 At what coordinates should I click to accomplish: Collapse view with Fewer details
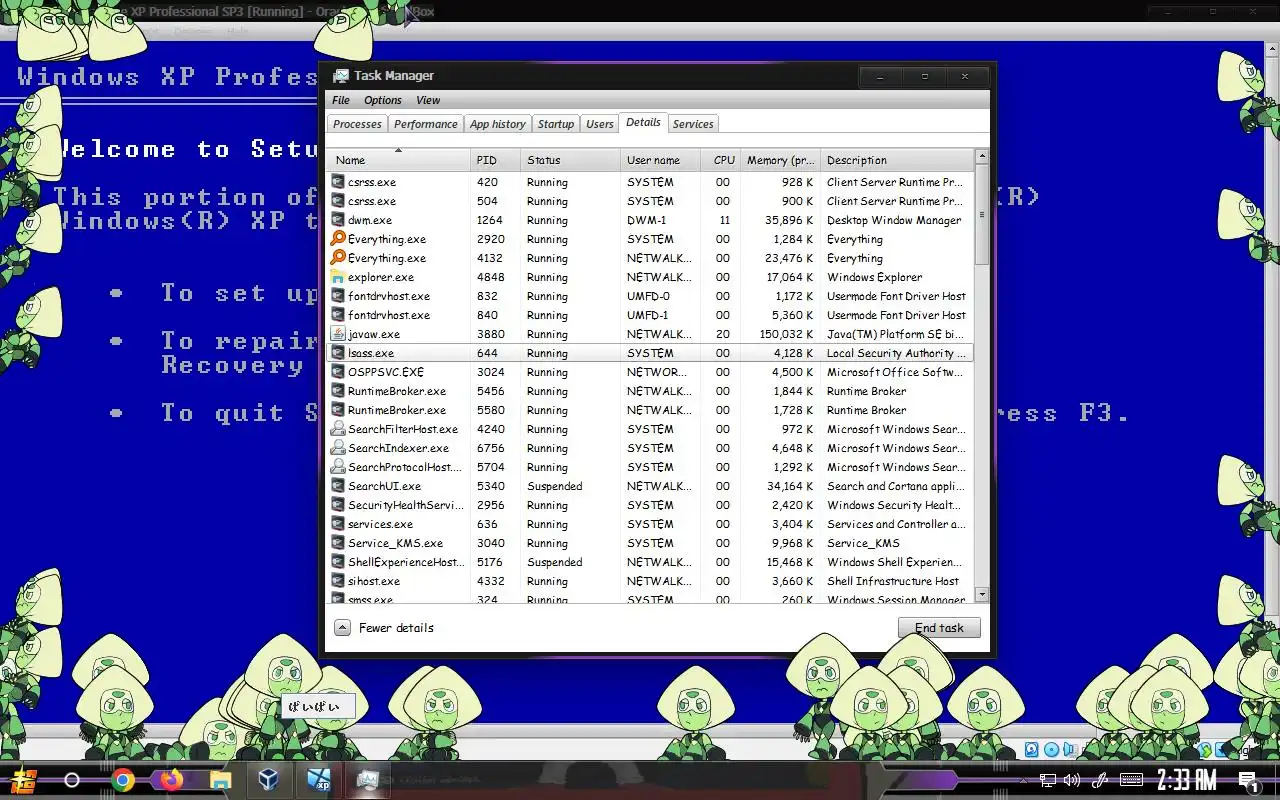click(x=385, y=628)
